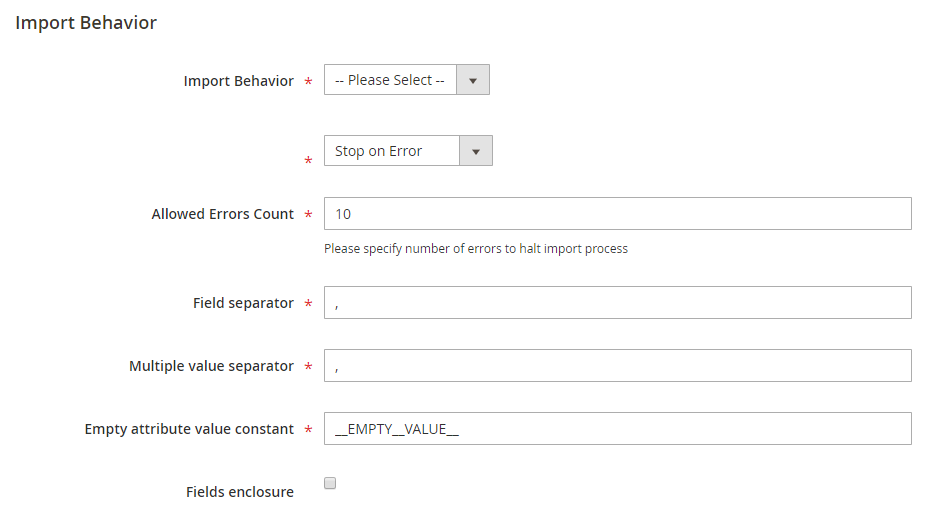
Task: Open the Import Behavior dropdown
Action: (x=406, y=80)
